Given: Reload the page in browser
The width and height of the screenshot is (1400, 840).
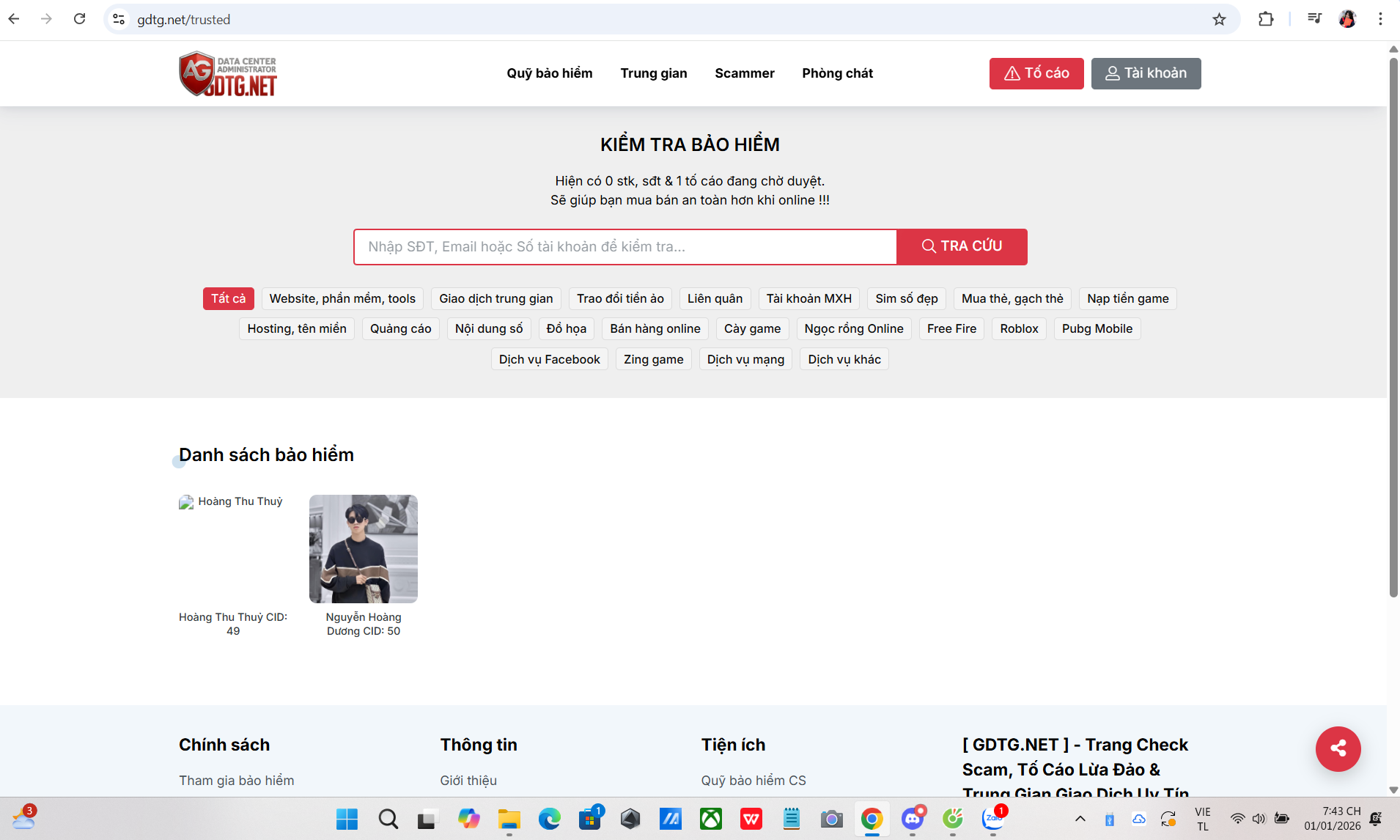Looking at the screenshot, I should point(80,19).
